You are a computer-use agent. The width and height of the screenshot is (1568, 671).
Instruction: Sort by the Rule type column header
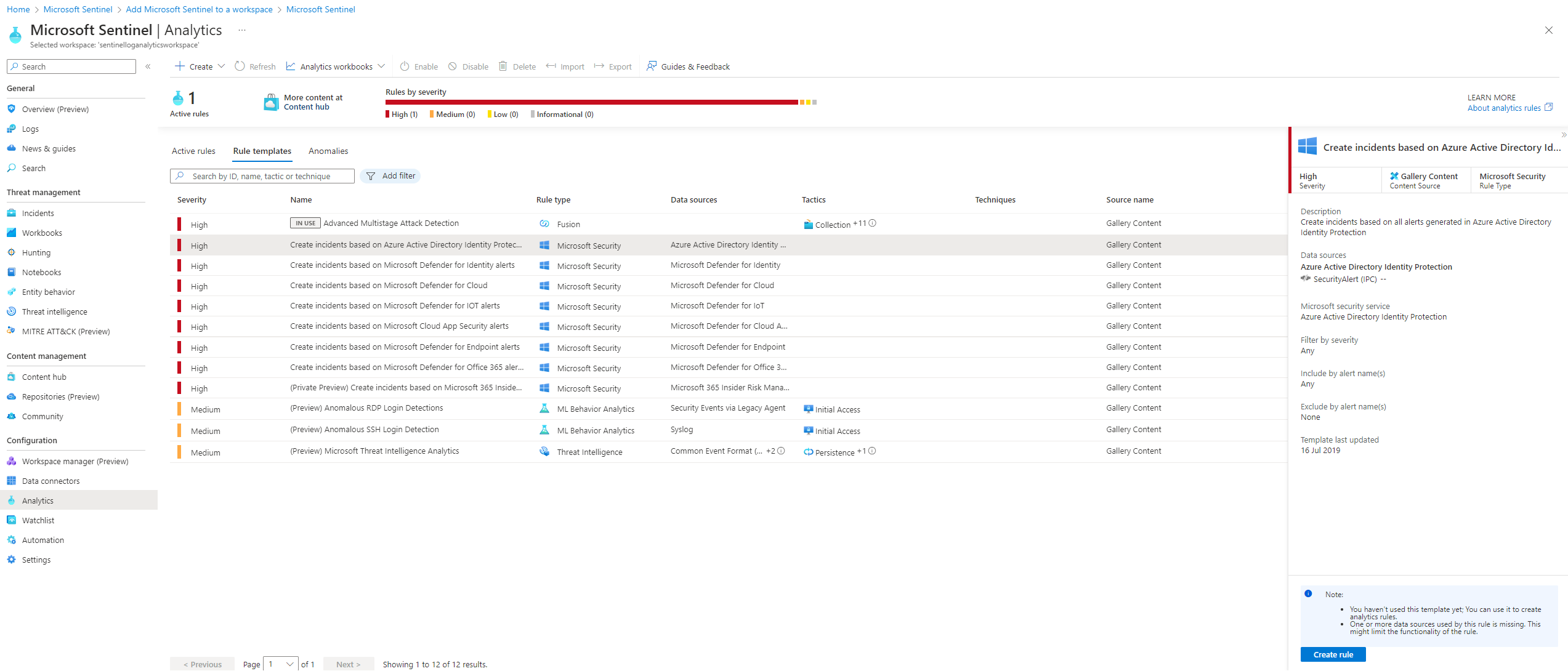(x=553, y=200)
